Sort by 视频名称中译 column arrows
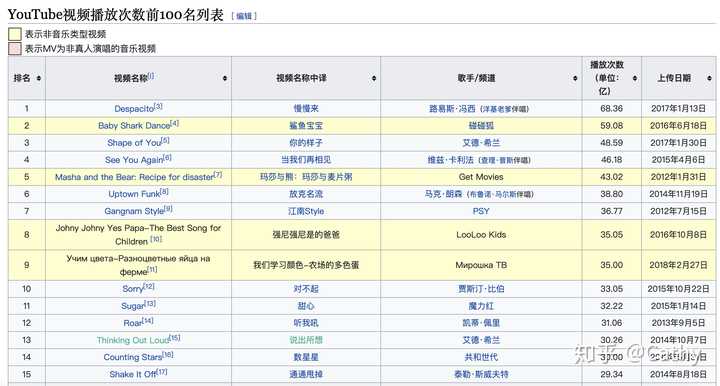Image resolution: width=720 pixels, height=386 pixels. pos(374,78)
